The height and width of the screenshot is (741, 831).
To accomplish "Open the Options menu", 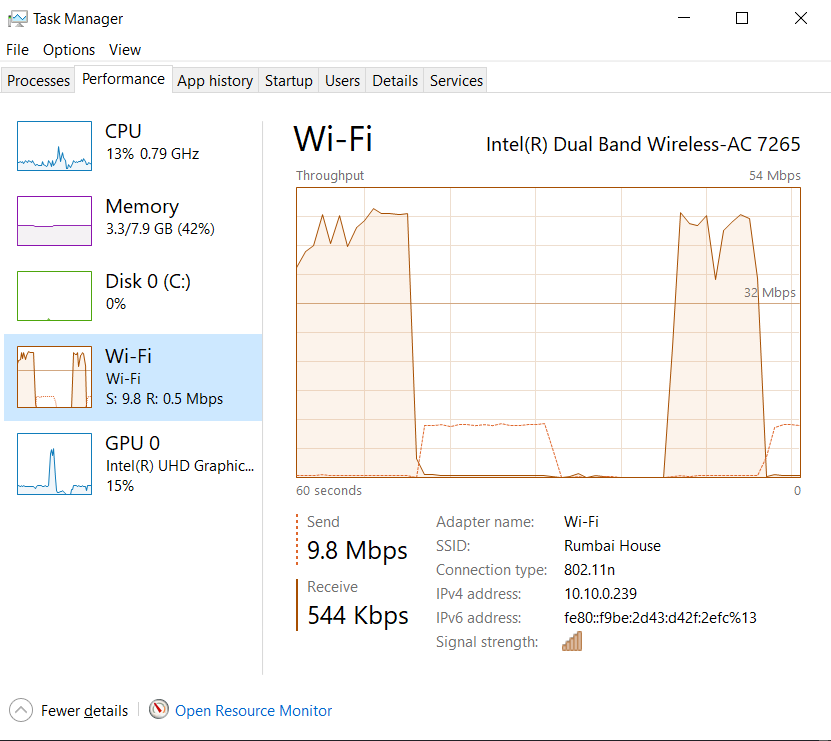I will point(69,50).
